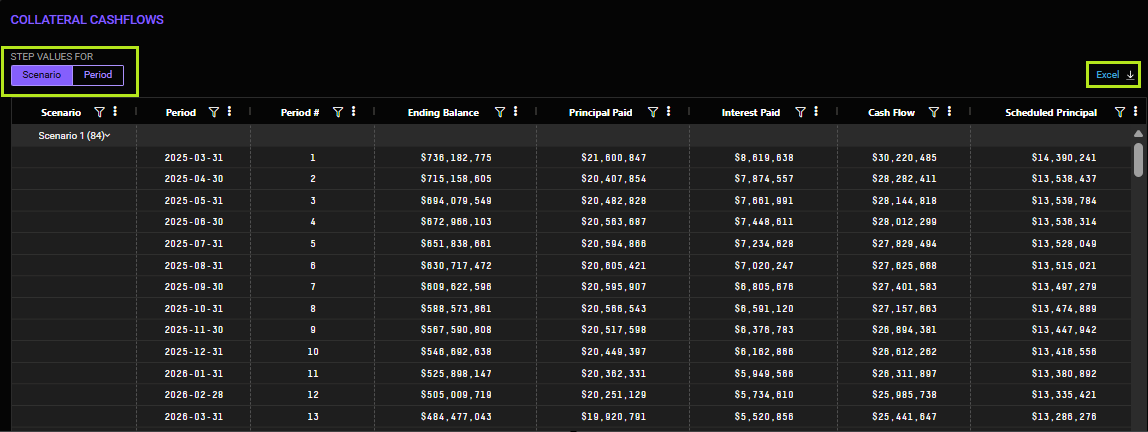Switch step values to Period

[x=98, y=75]
